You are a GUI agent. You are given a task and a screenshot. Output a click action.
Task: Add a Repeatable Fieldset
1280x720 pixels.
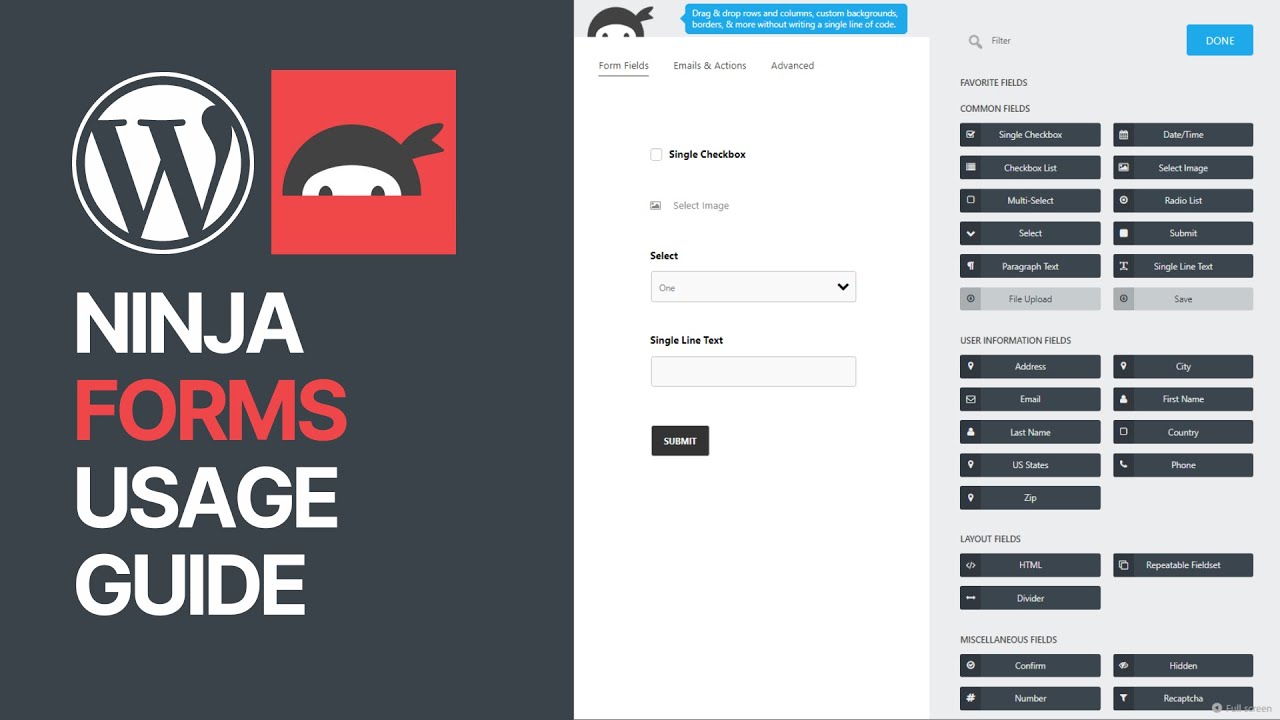point(1183,565)
